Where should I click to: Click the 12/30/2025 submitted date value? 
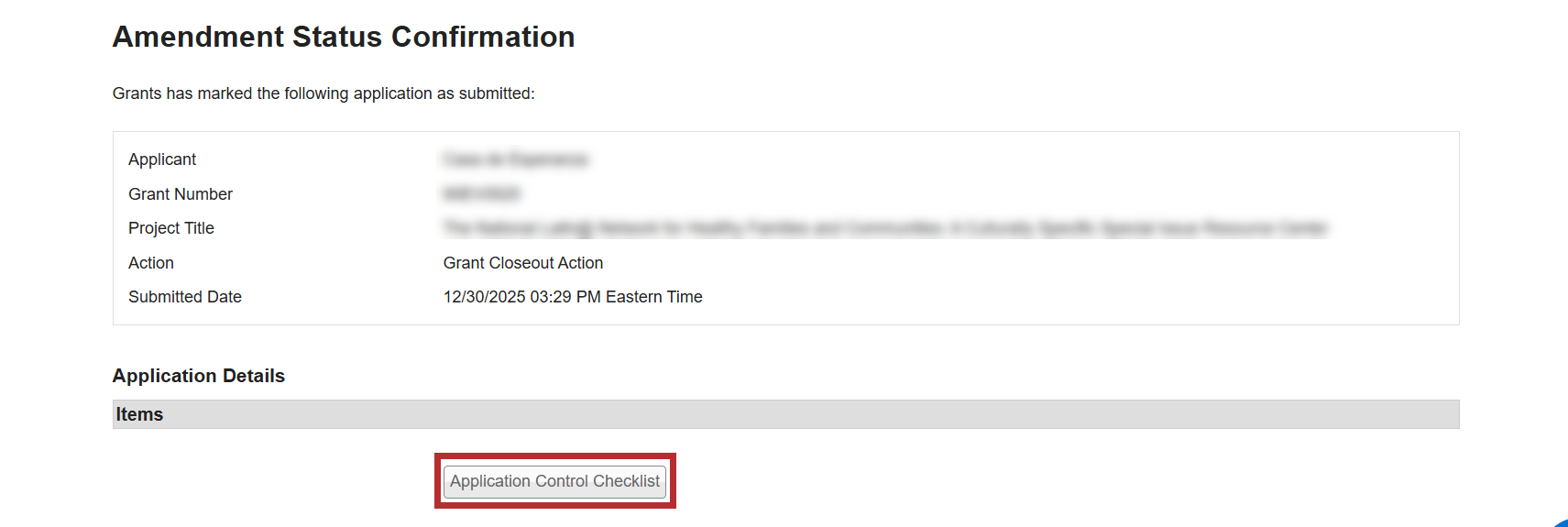[x=484, y=297]
